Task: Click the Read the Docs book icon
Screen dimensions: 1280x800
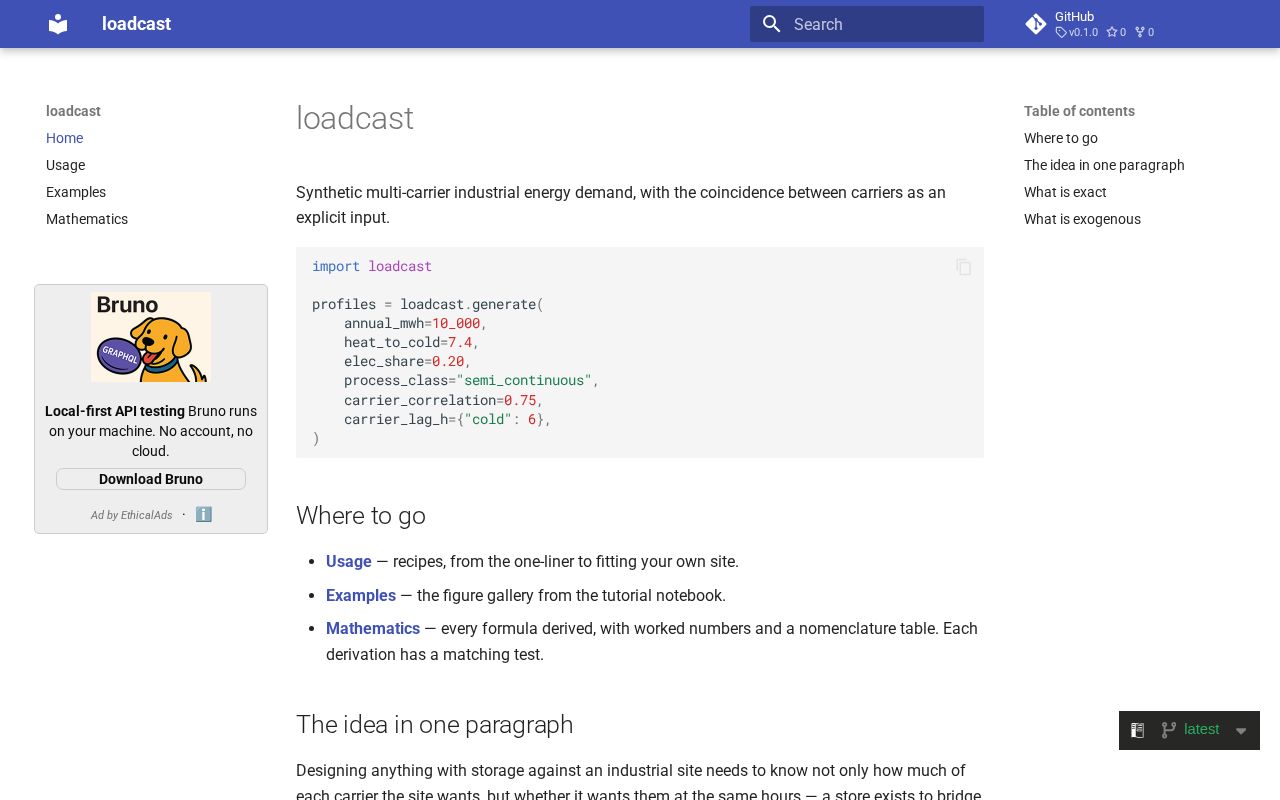Action: pyautogui.click(x=1137, y=730)
